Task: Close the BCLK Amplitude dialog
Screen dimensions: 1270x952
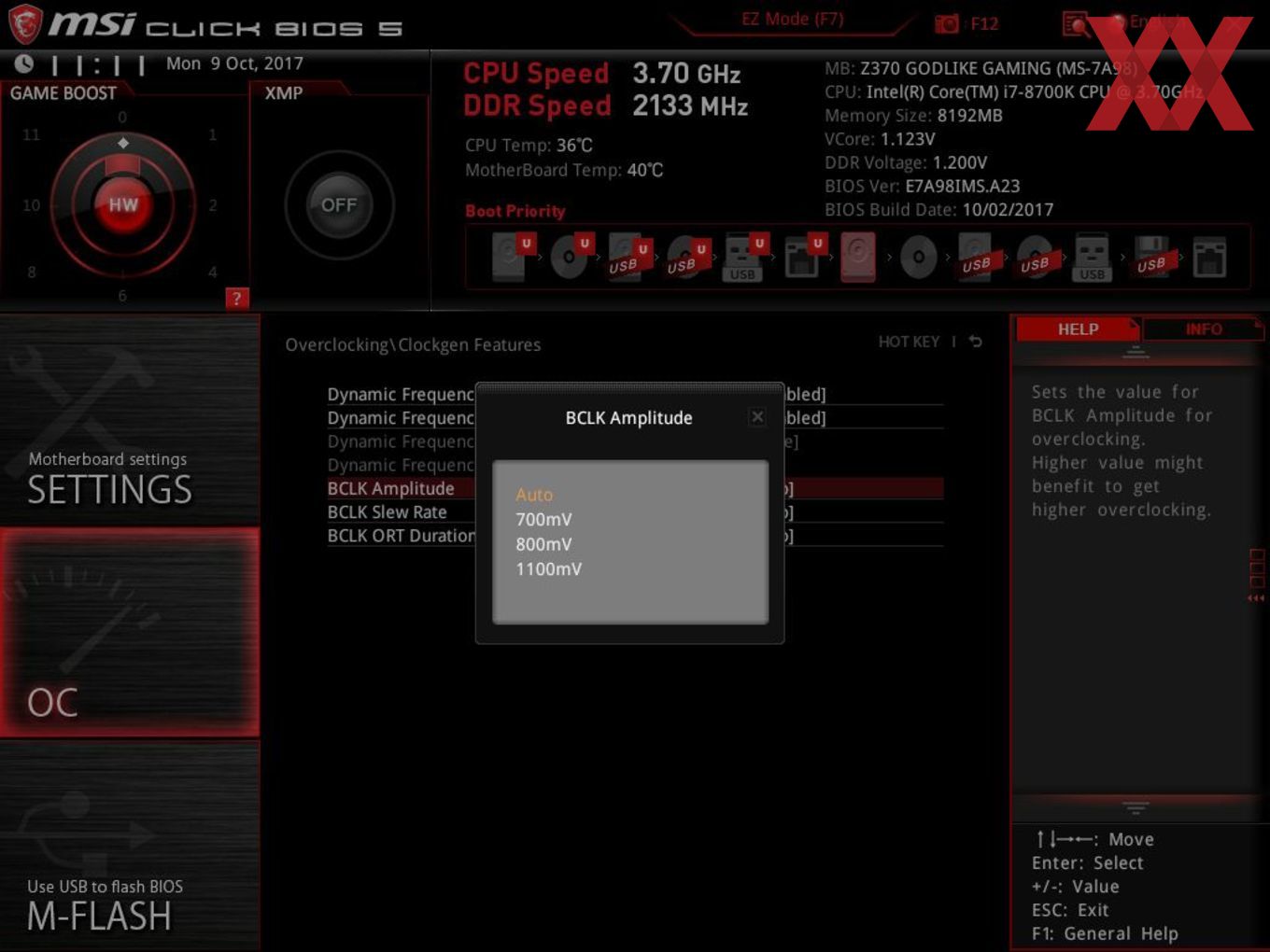Action: click(757, 417)
